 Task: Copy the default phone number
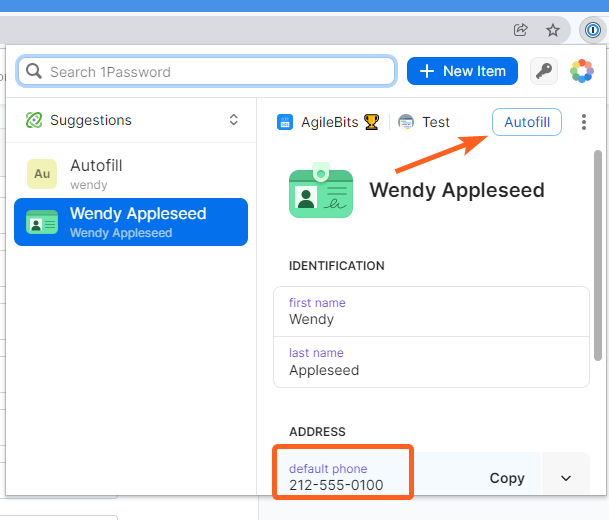pyautogui.click(x=507, y=478)
